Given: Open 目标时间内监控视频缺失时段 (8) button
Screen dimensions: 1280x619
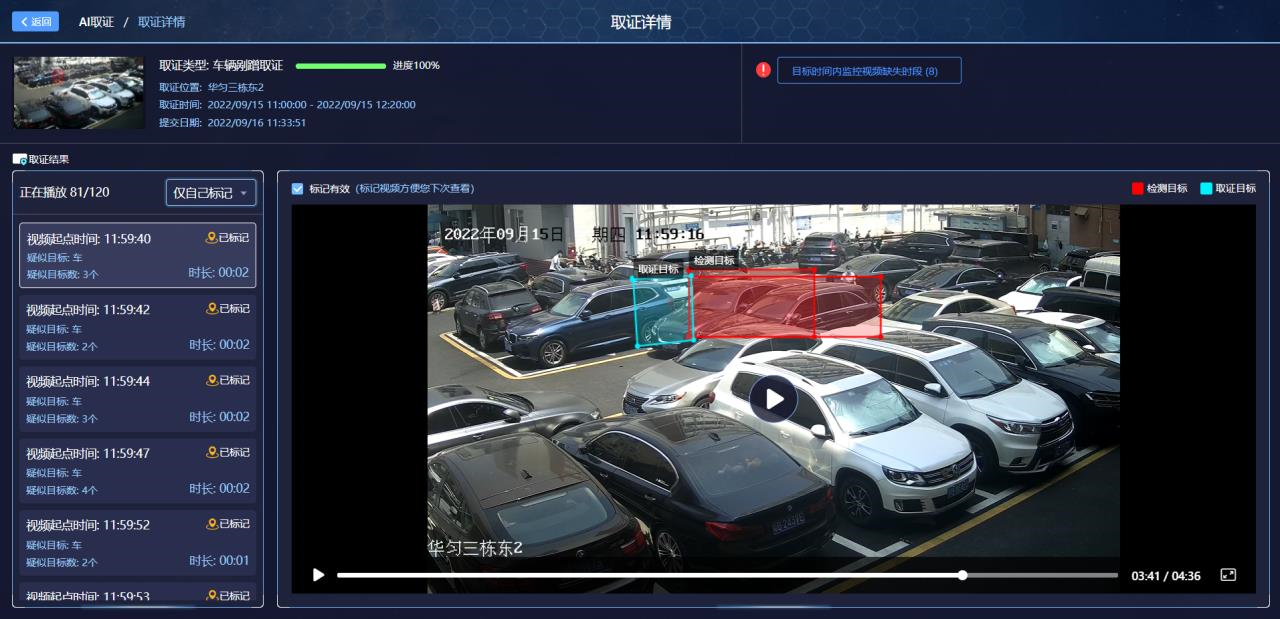Looking at the screenshot, I should coord(869,70).
